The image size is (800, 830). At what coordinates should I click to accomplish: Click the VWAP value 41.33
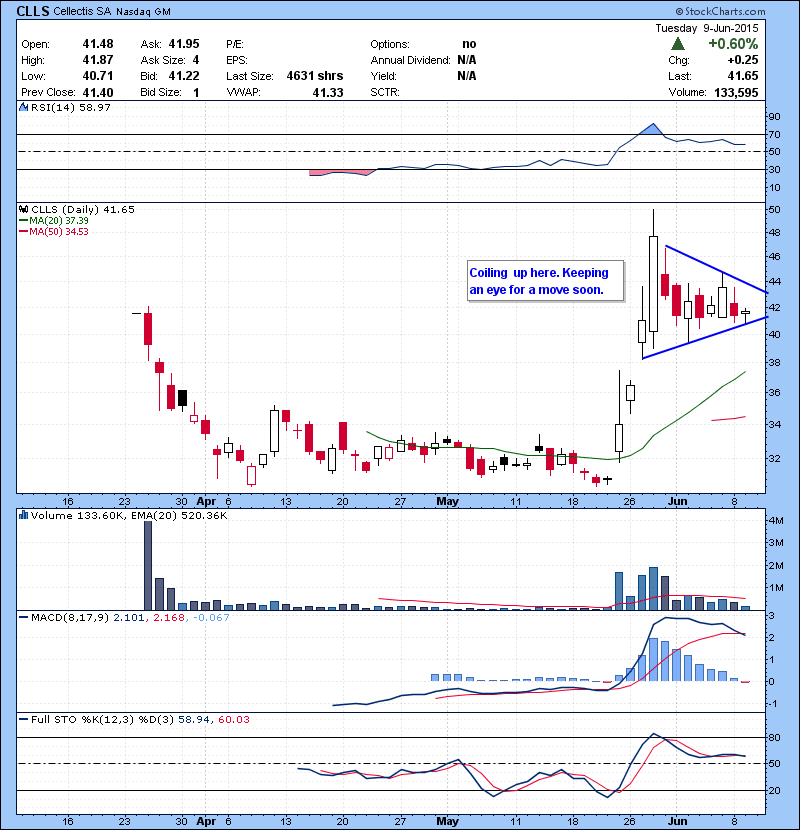pyautogui.click(x=328, y=93)
